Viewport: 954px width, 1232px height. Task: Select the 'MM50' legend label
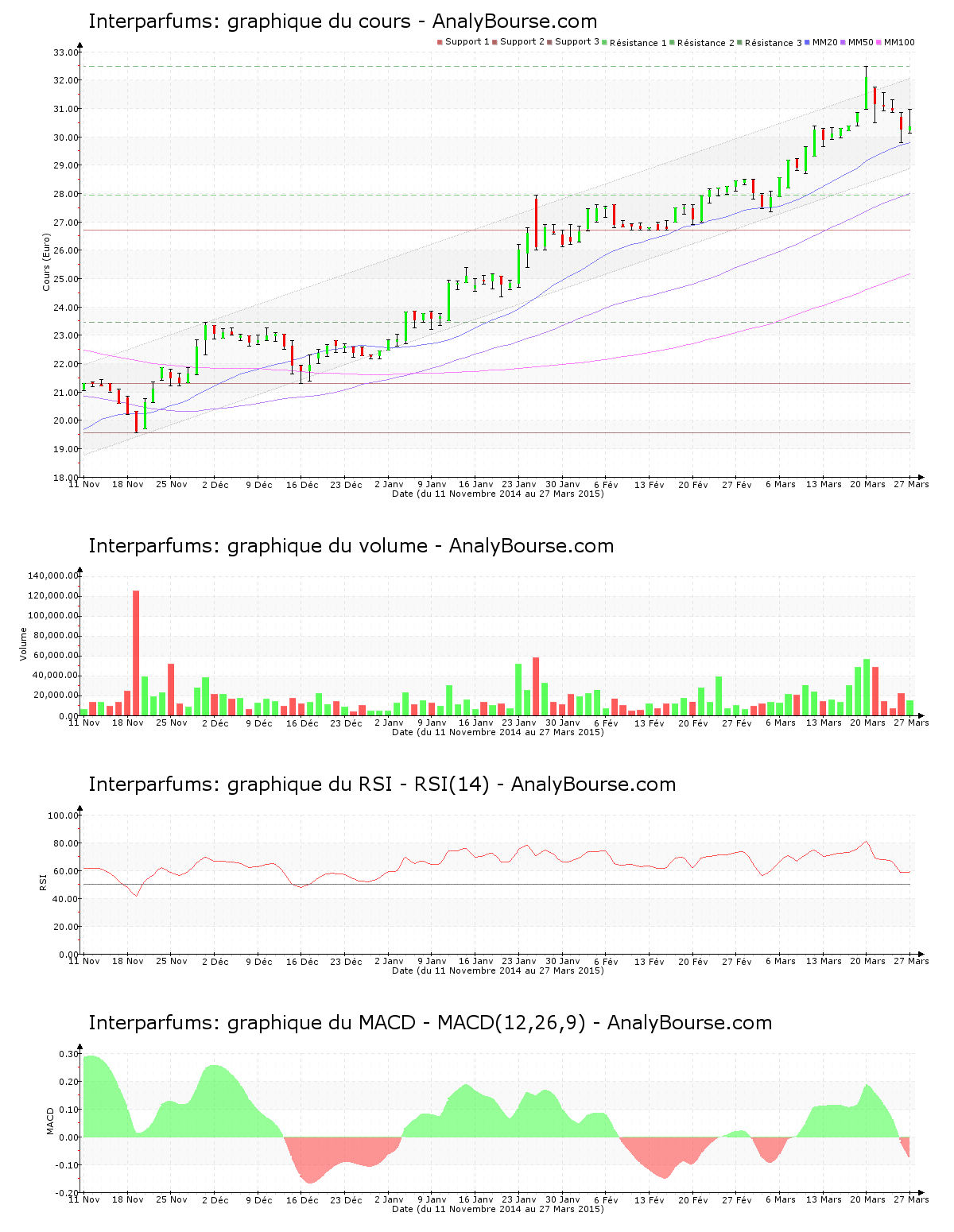pyautogui.click(x=861, y=42)
